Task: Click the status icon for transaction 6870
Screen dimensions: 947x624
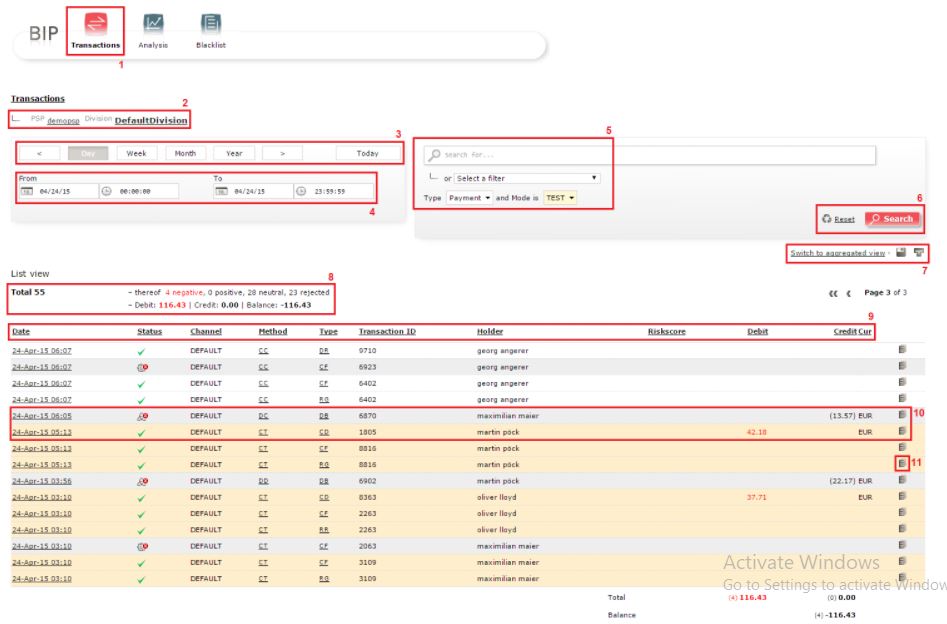Action: (143, 416)
